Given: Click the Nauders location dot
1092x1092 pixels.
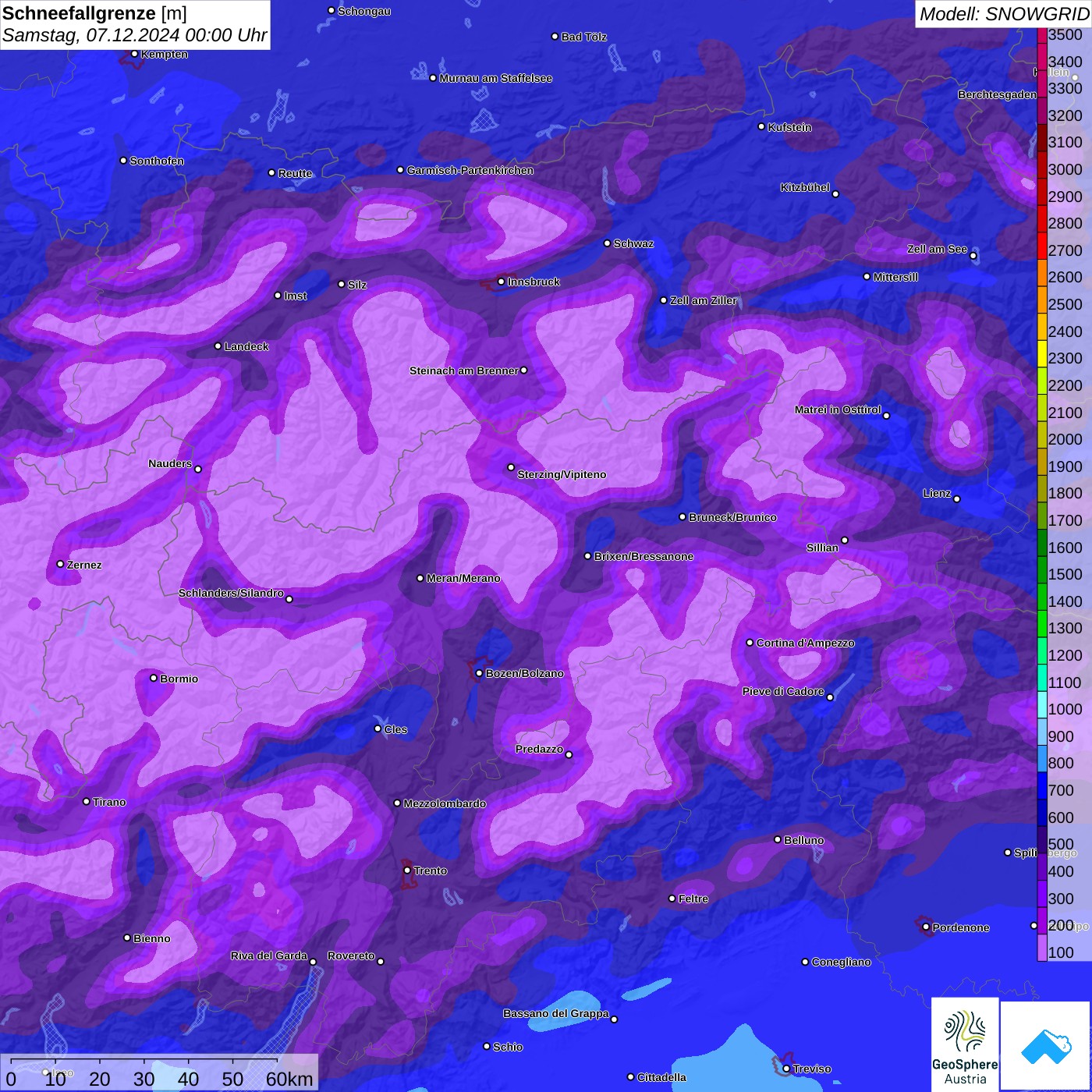Looking at the screenshot, I should (x=198, y=469).
